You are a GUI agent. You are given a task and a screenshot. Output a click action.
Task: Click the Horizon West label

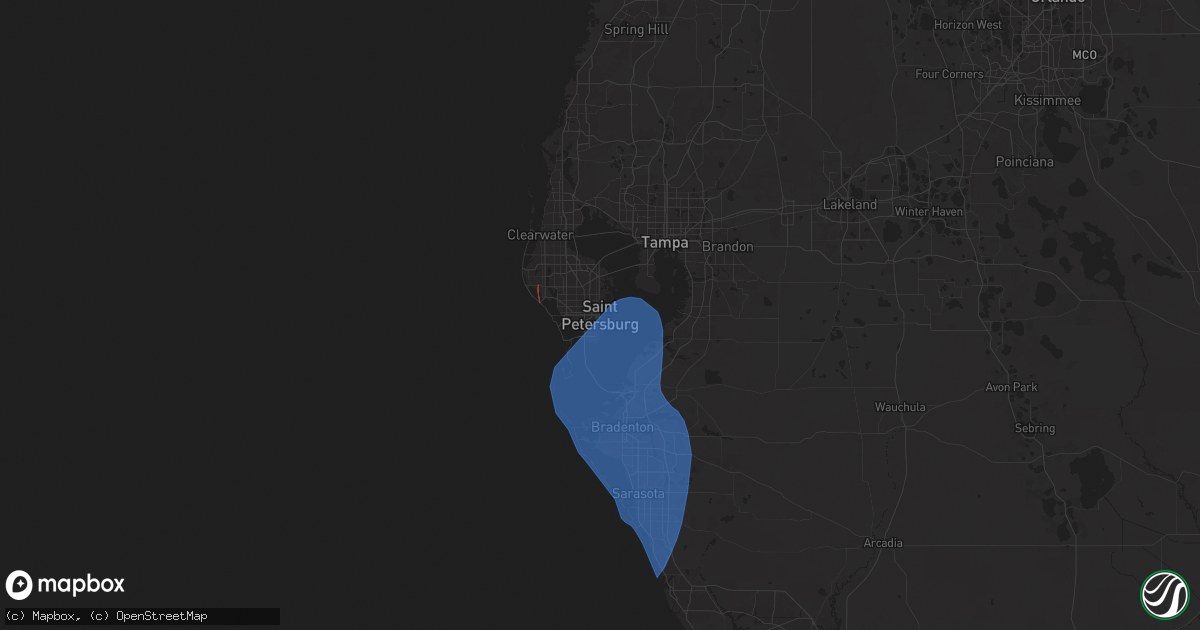(967, 24)
